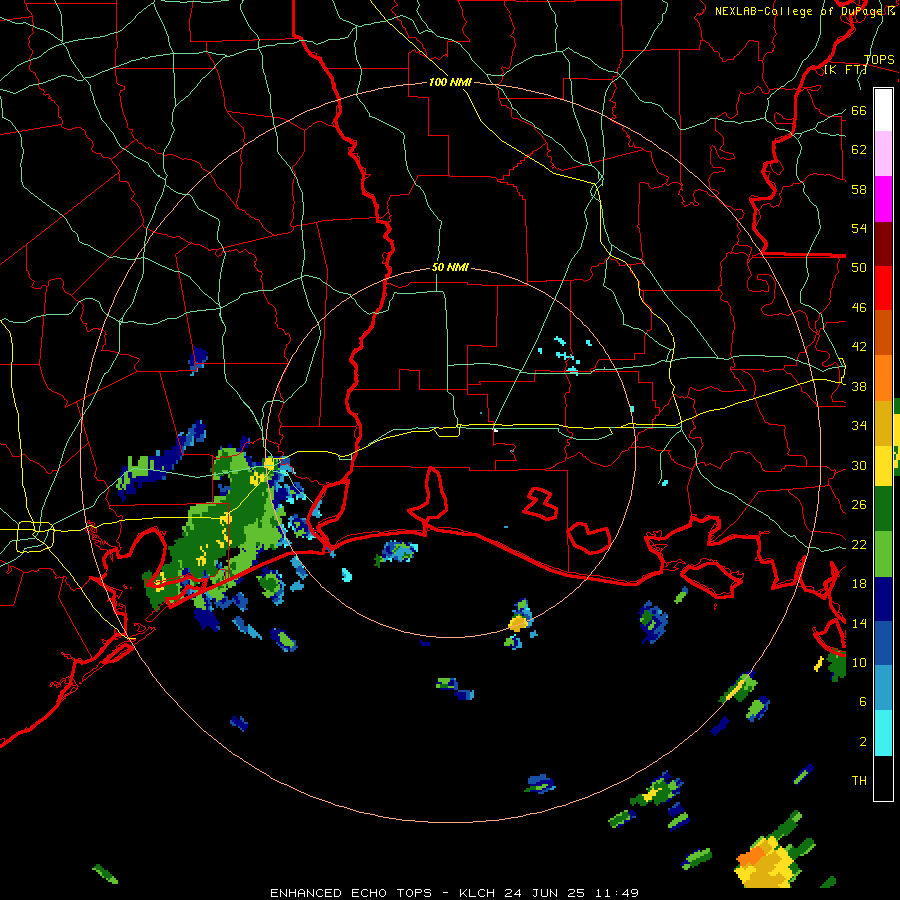Viewport: 900px width, 900px height.
Task: Click the 11:49 timestamp in footer
Action: point(616,893)
